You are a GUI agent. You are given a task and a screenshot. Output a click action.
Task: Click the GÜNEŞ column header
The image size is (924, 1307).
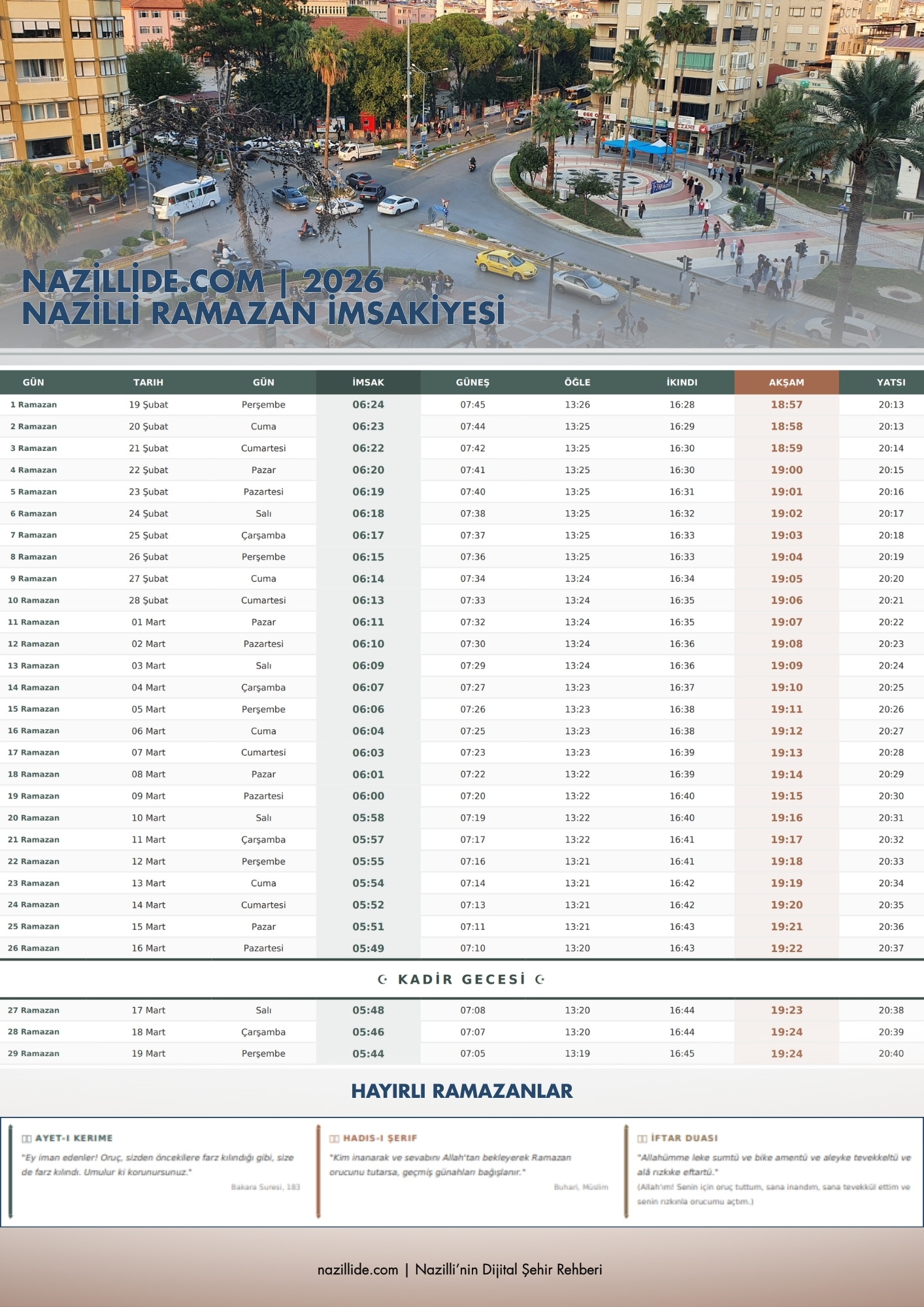472,382
